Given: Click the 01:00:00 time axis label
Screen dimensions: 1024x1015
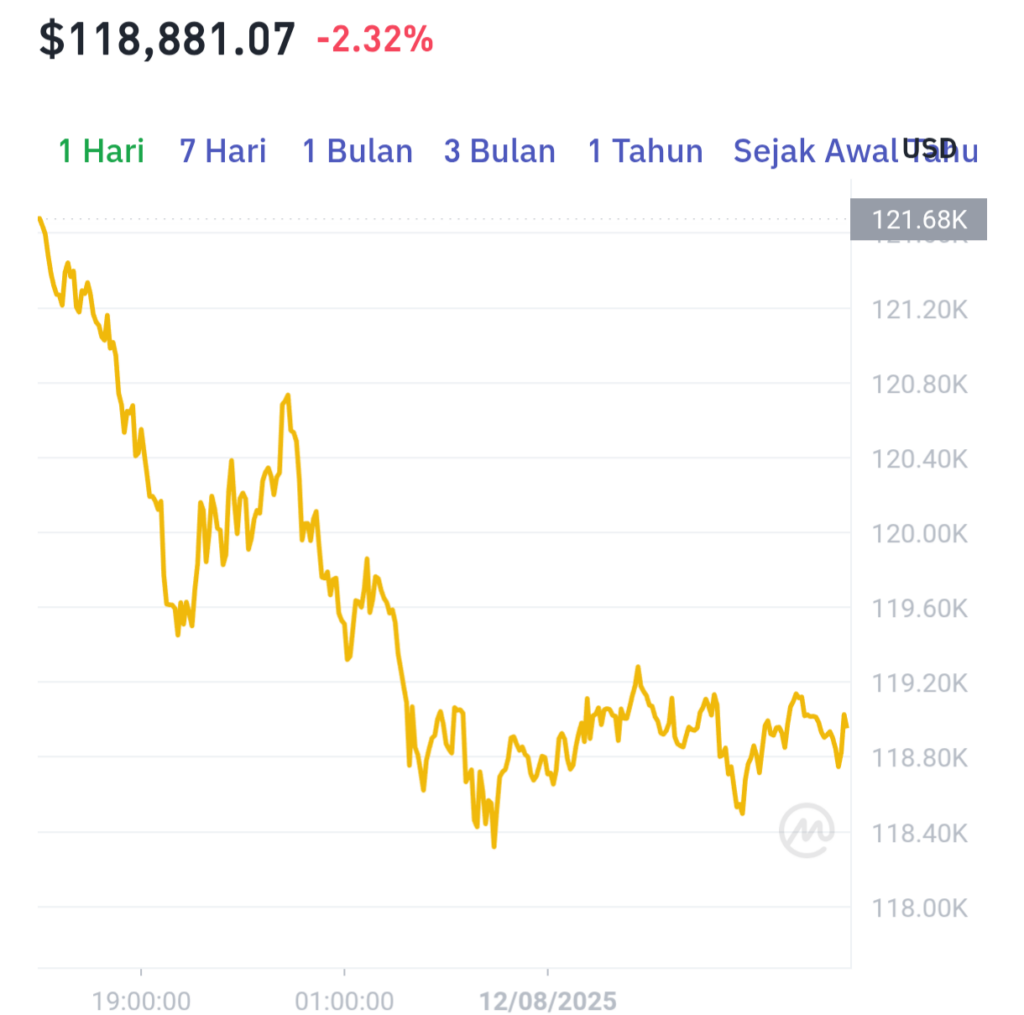Looking at the screenshot, I should (344, 1001).
